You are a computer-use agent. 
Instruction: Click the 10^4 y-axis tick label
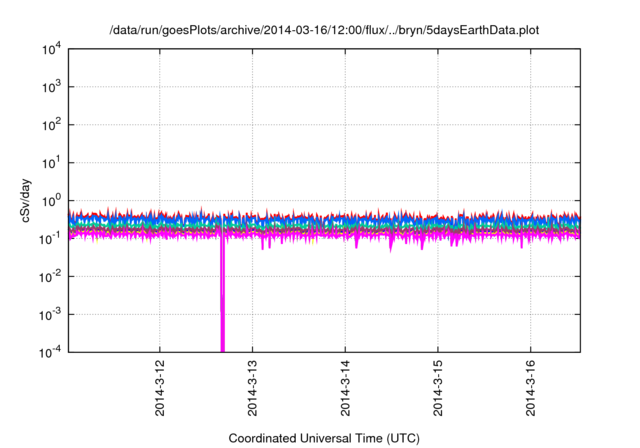[x=52, y=49]
